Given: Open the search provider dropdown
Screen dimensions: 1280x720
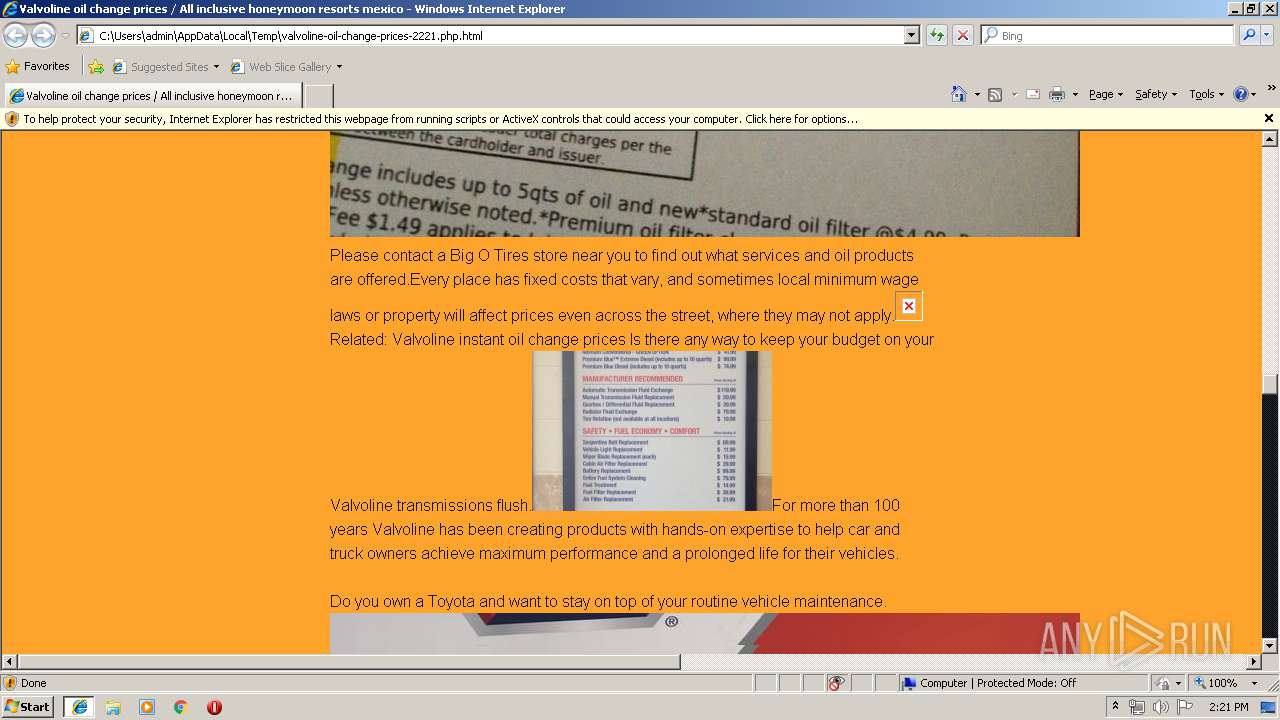Looking at the screenshot, I should (x=1267, y=35).
